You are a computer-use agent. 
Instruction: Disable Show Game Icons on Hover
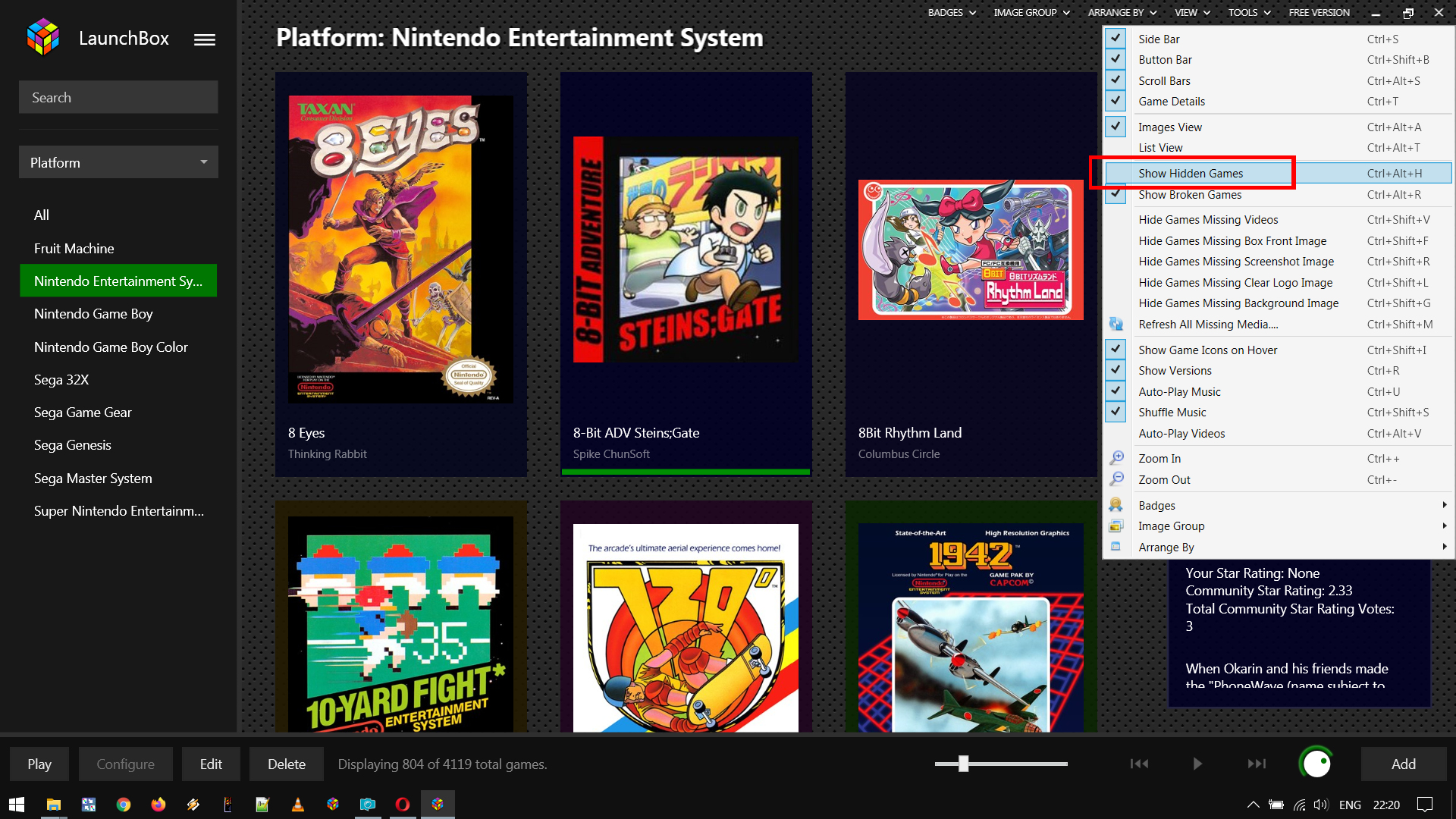point(1278,350)
